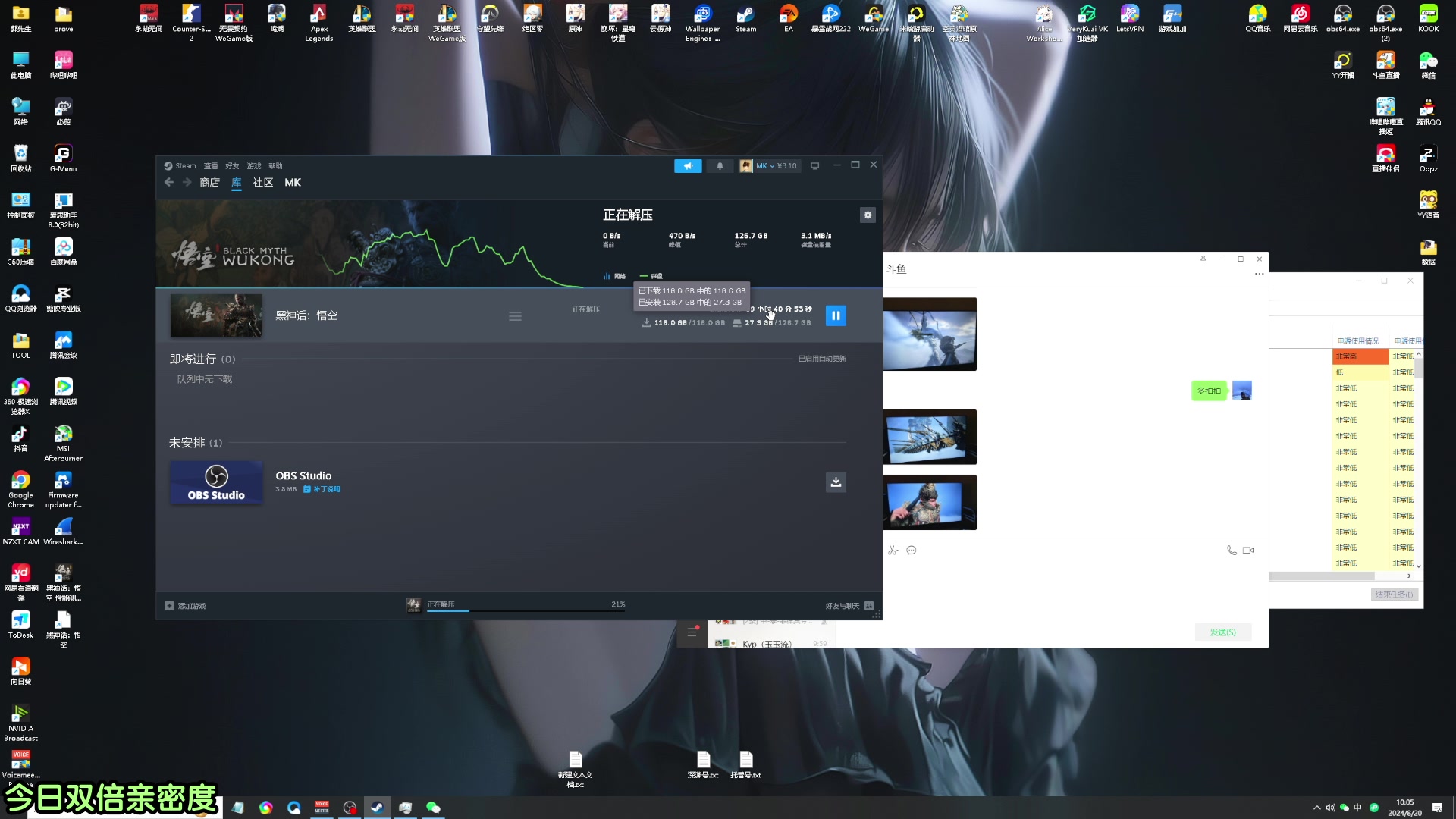Open 好友与聊天 in Steam
The height and width of the screenshot is (819, 1456).
click(x=849, y=606)
